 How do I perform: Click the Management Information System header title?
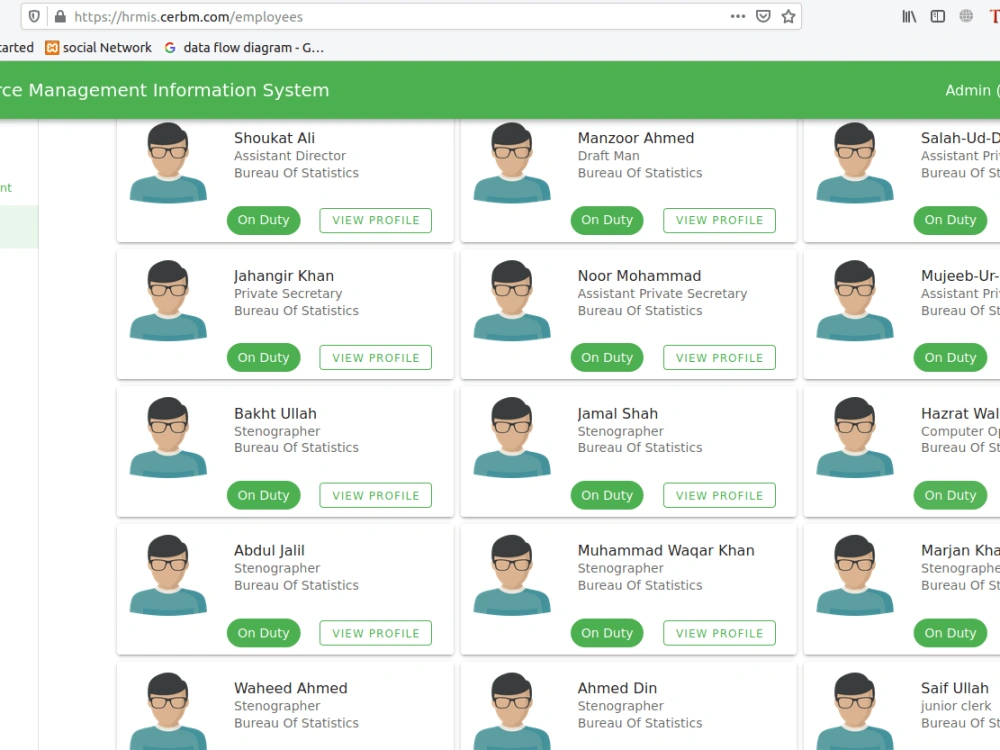point(165,91)
